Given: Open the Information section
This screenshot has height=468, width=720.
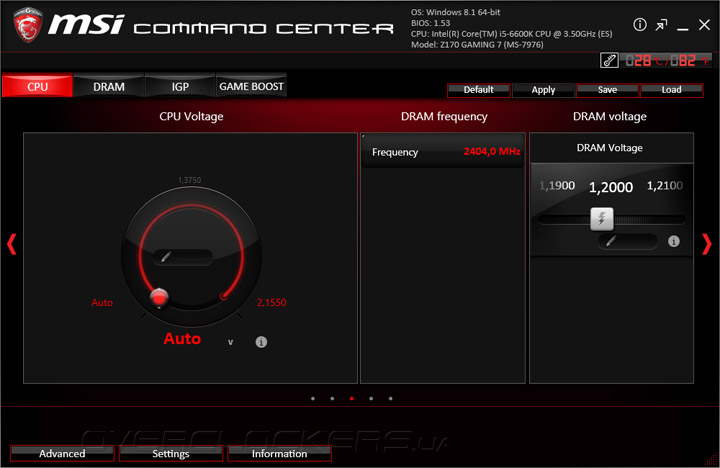Looking at the screenshot, I should [279, 453].
